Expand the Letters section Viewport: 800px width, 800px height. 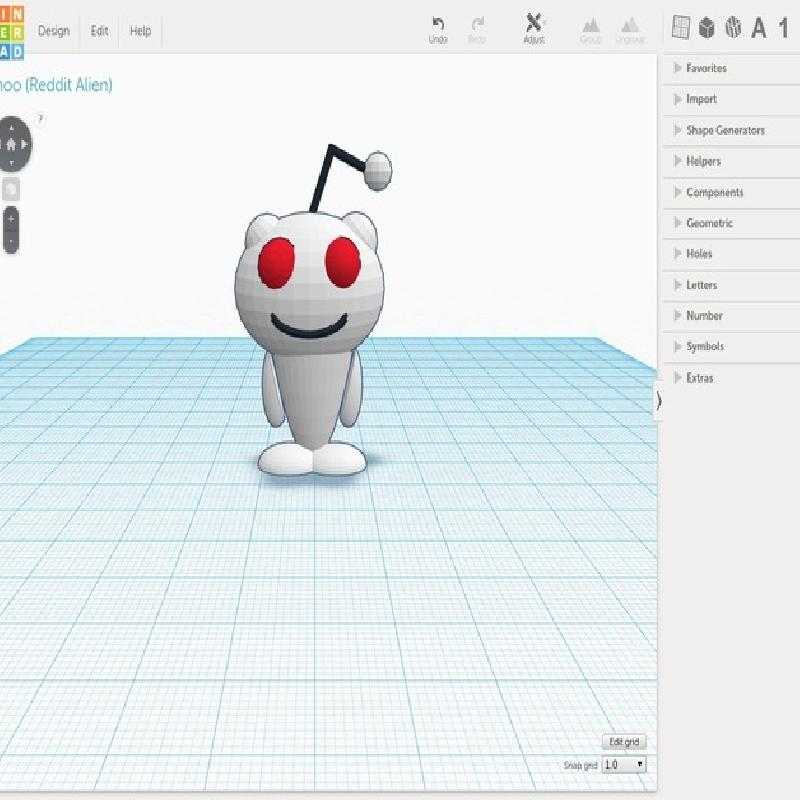[732, 285]
